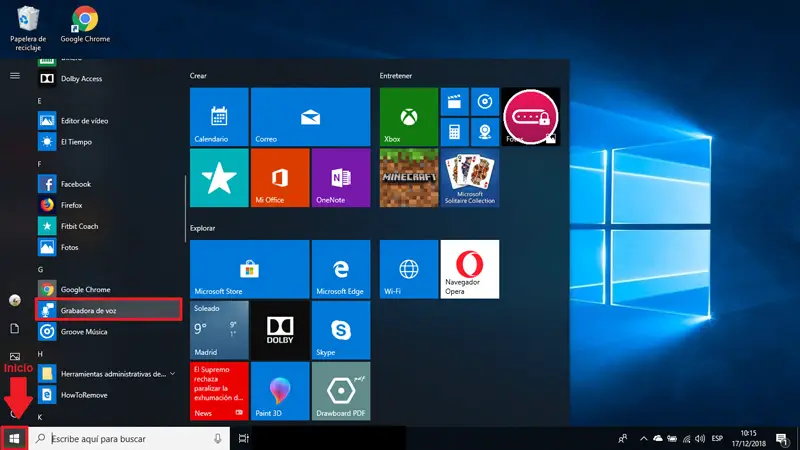Open the Calendario tile
Viewport: 800px width, 450px height.
click(219, 117)
